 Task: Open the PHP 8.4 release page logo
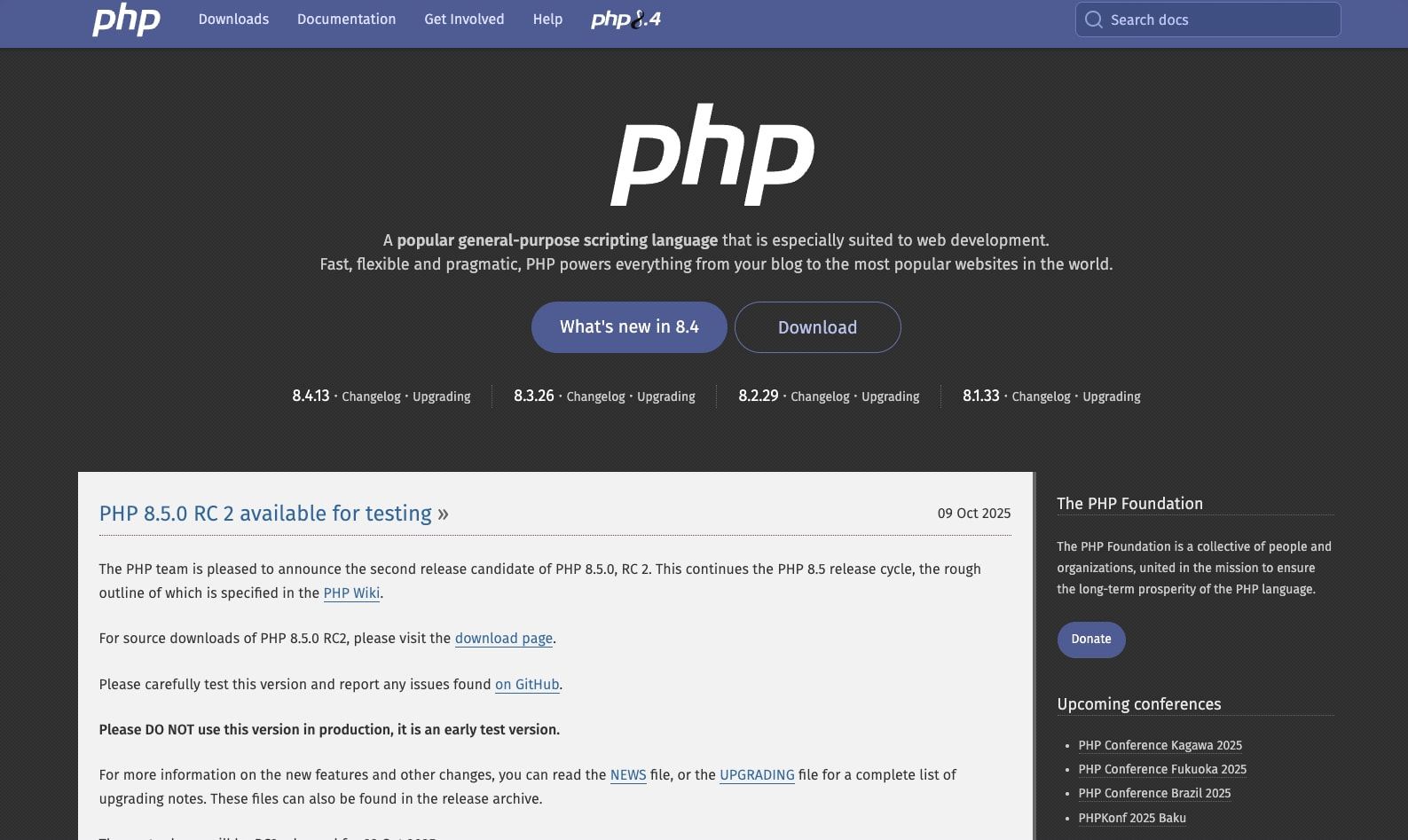click(x=625, y=20)
